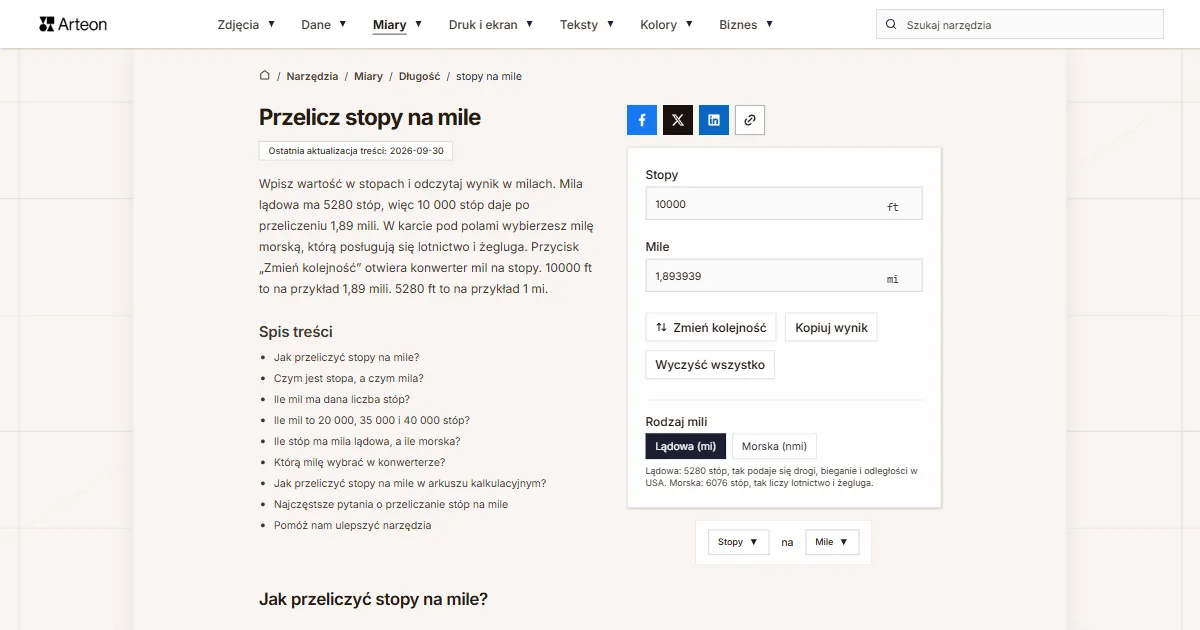Image resolution: width=1200 pixels, height=630 pixels.
Task: Jump to stopy na mile w arkuszu kalkulacyjnym
Action: [x=410, y=483]
